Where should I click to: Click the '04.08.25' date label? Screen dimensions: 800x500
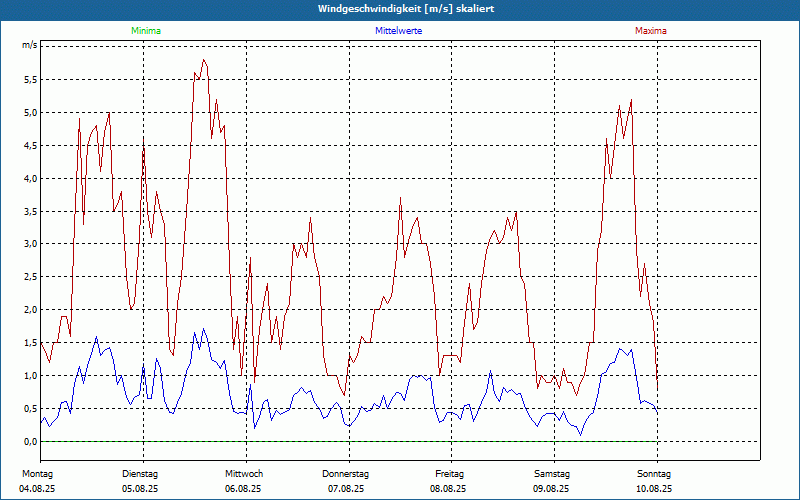pos(37,489)
